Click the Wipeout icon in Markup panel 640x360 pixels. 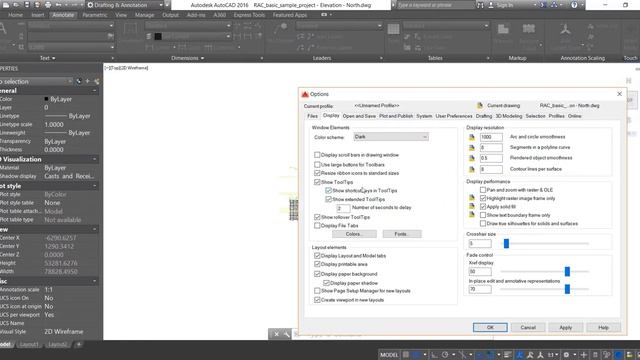click(503, 29)
